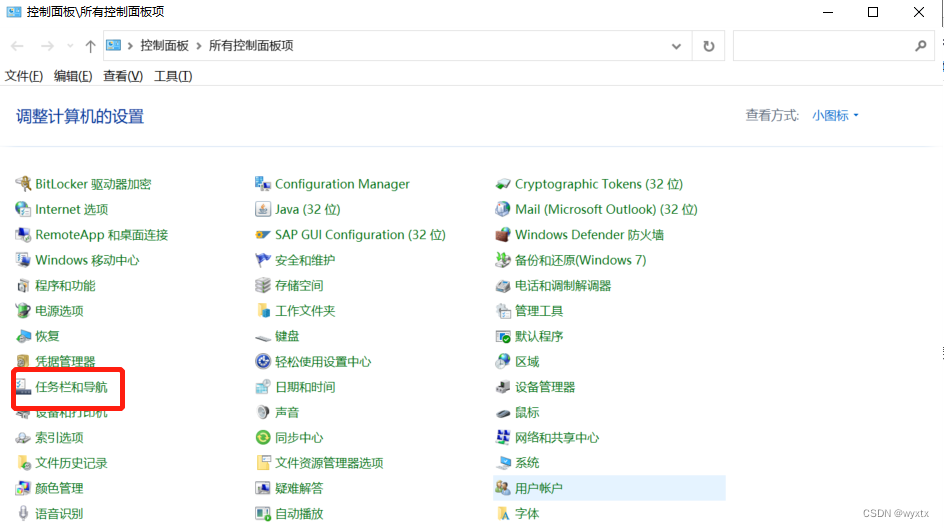Open the 索引选项 icon
Screen dimensions: 944x528
pyautogui.click(x=23, y=438)
